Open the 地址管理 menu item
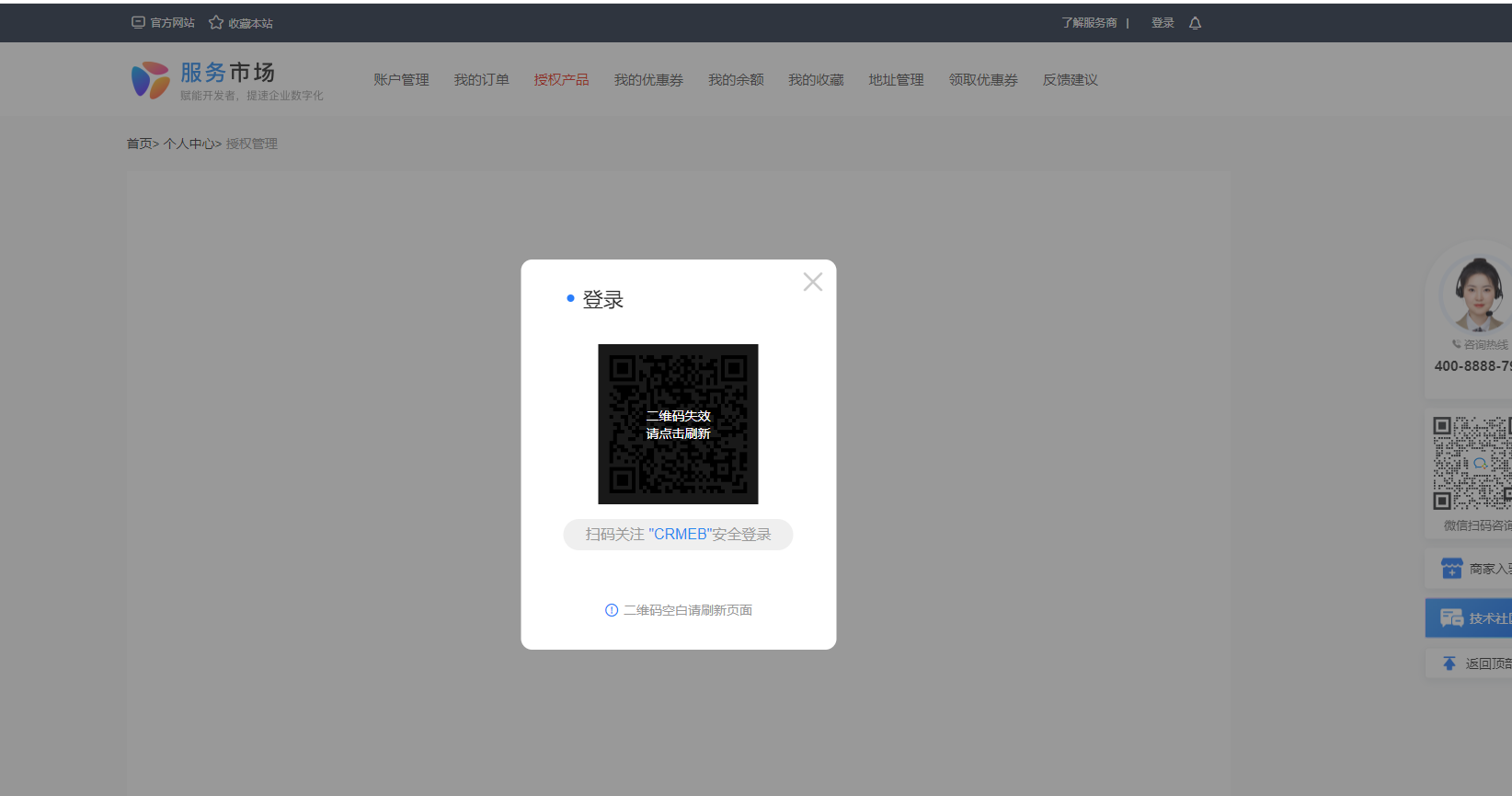 896,80
